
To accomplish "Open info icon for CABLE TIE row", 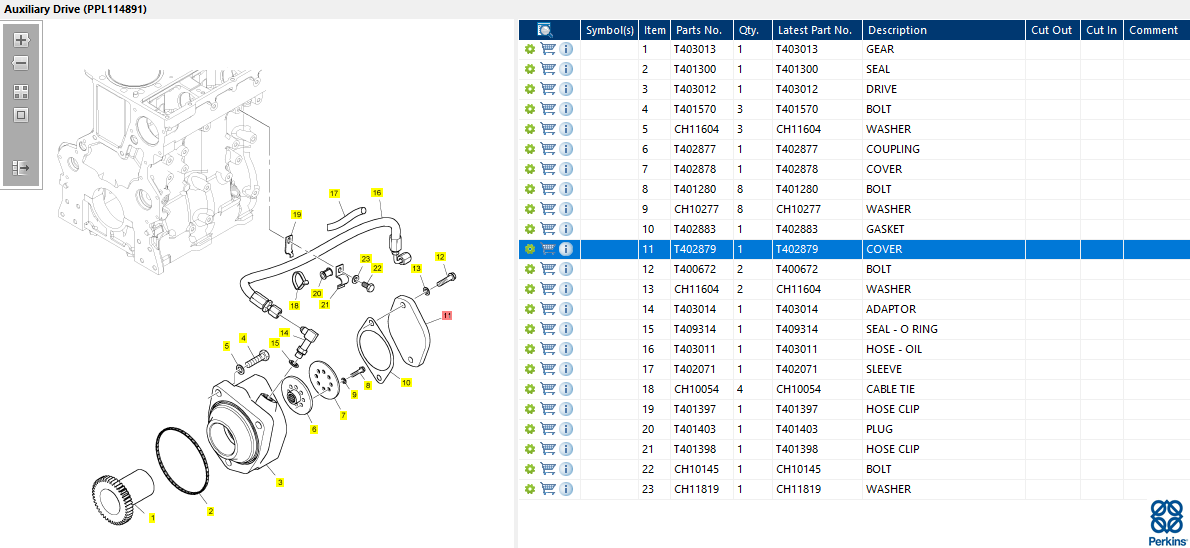I will click(x=566, y=389).
